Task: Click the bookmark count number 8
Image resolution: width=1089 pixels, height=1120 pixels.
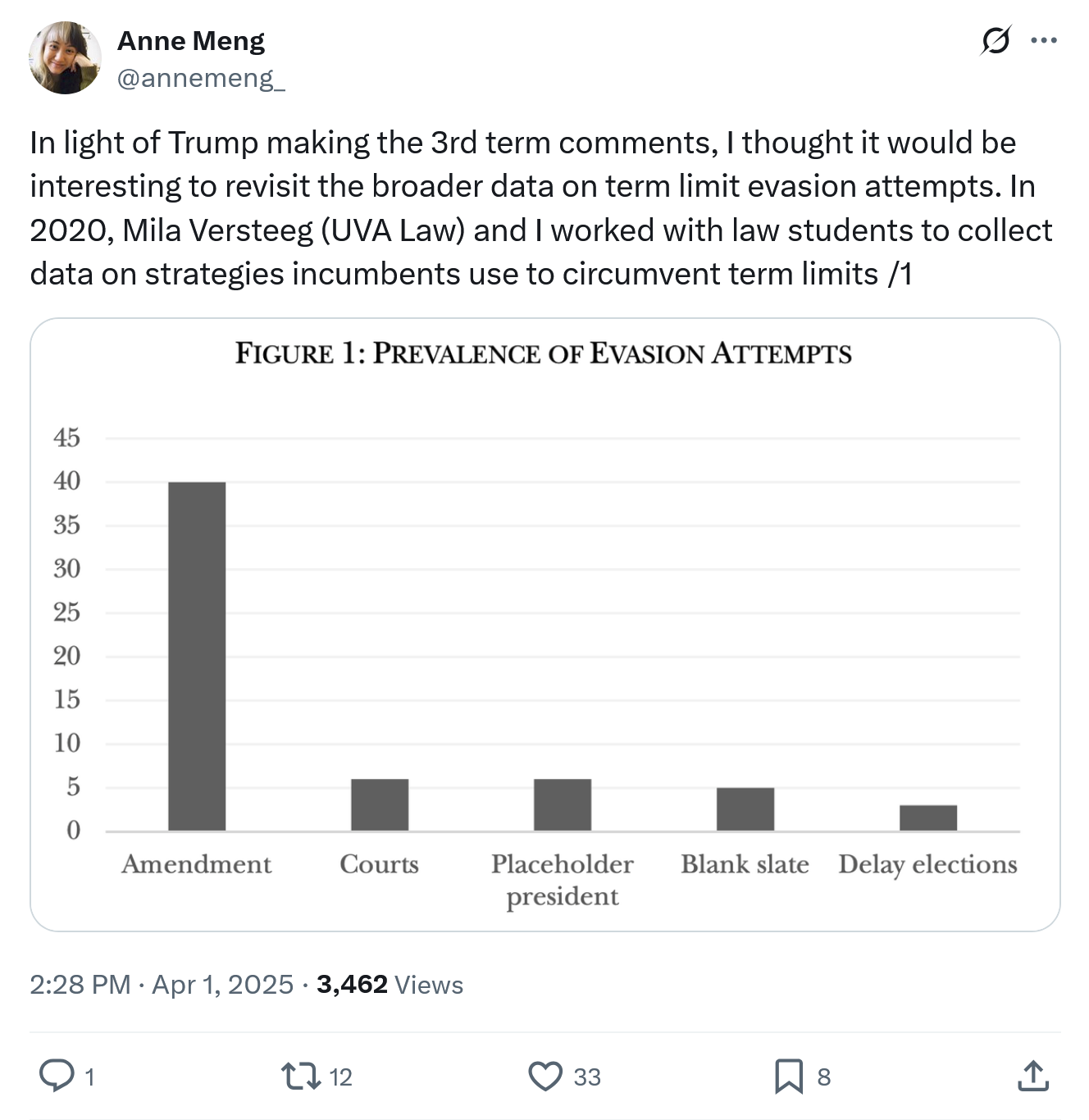Action: pyautogui.click(x=824, y=1077)
